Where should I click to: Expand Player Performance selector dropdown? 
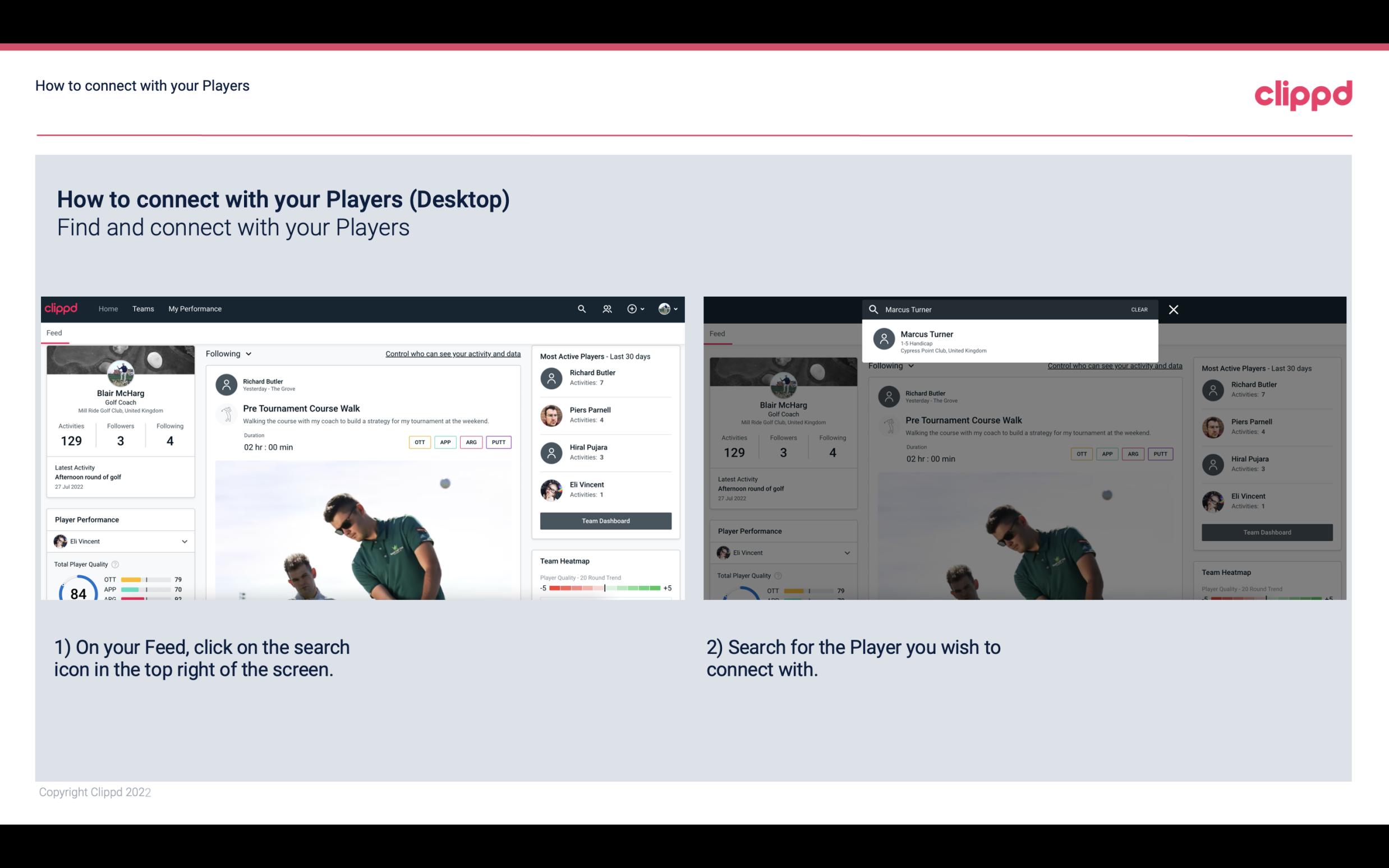(x=185, y=541)
